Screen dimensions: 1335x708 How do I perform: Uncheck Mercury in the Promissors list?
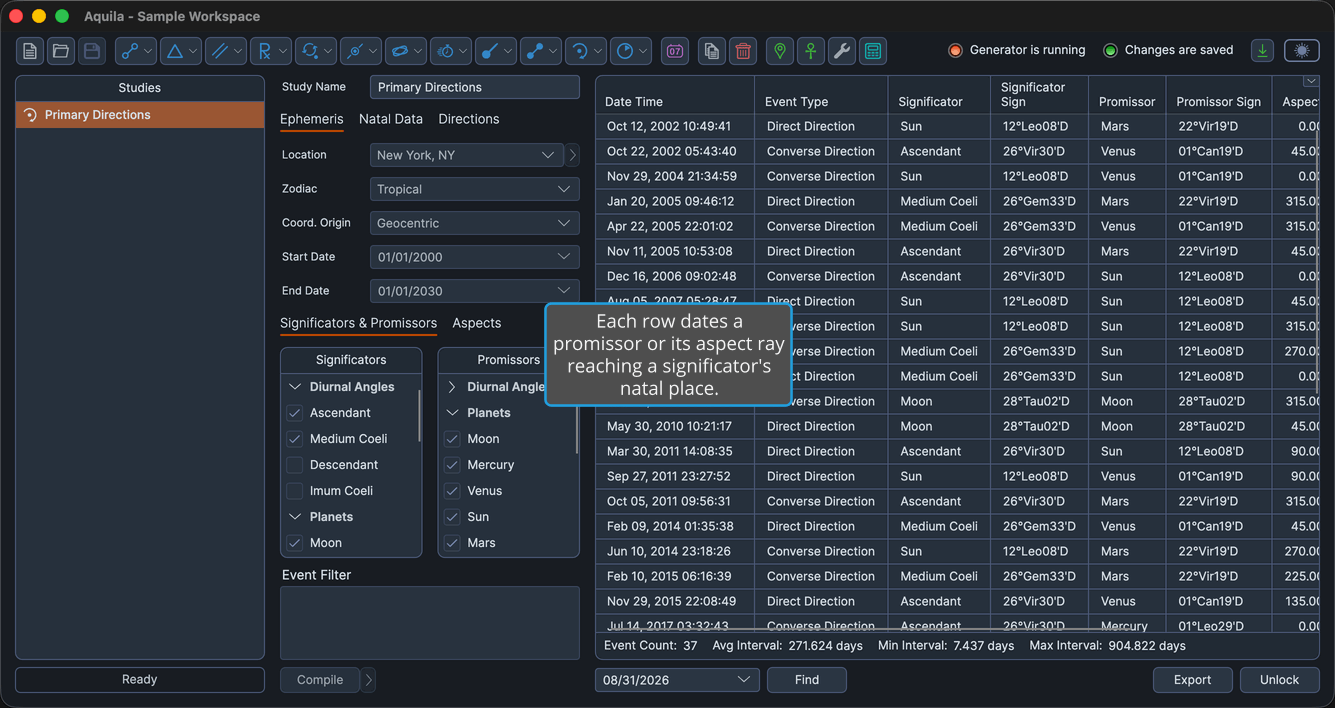(452, 465)
